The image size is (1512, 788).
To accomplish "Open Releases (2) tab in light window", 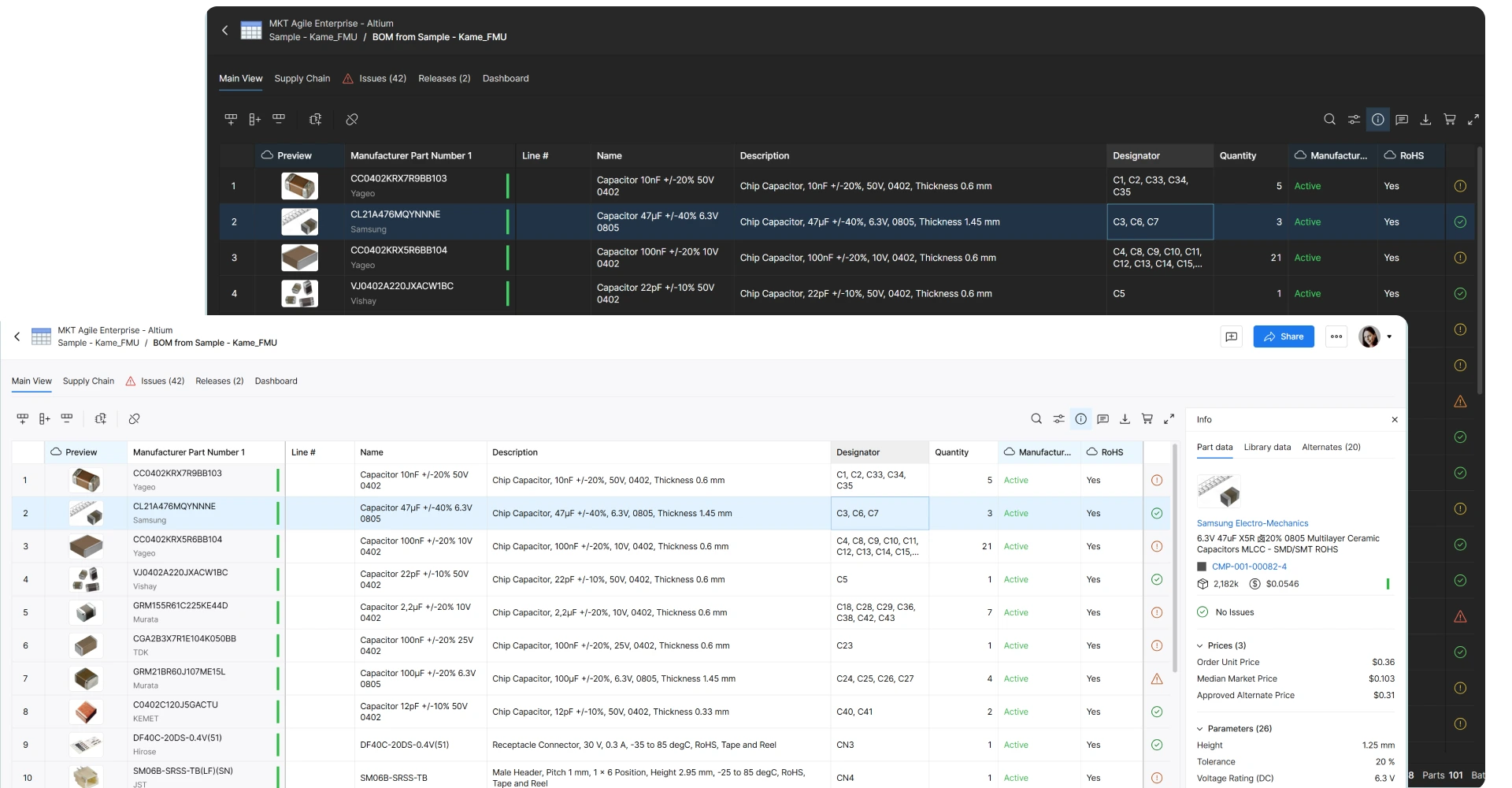I will tap(220, 381).
